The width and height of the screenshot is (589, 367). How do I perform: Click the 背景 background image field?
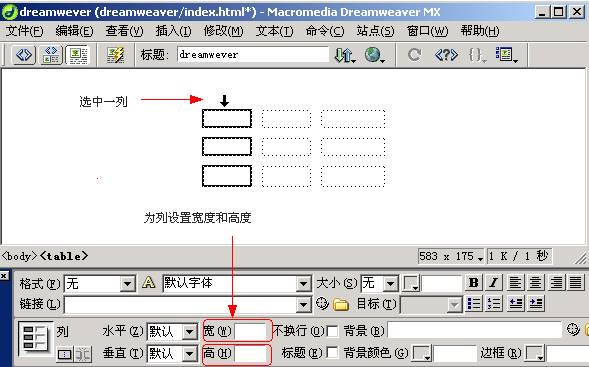[475, 330]
